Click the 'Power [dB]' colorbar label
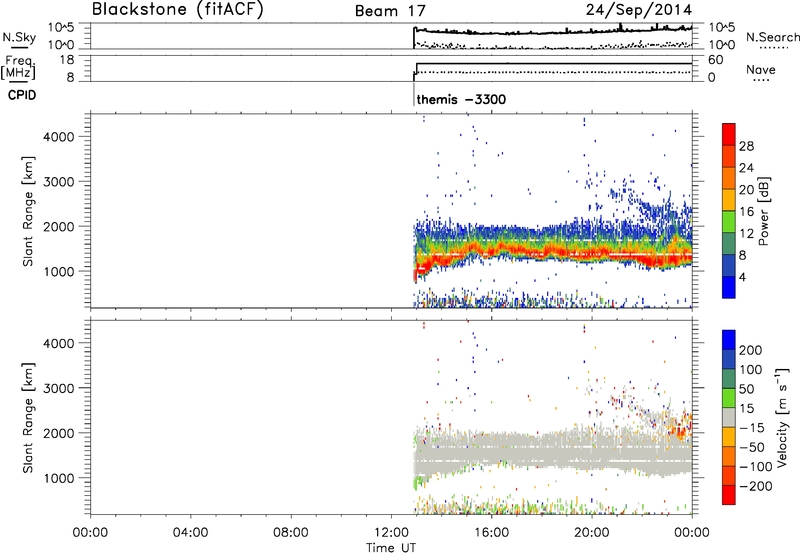Viewport: 800px width, 554px height. 764,211
